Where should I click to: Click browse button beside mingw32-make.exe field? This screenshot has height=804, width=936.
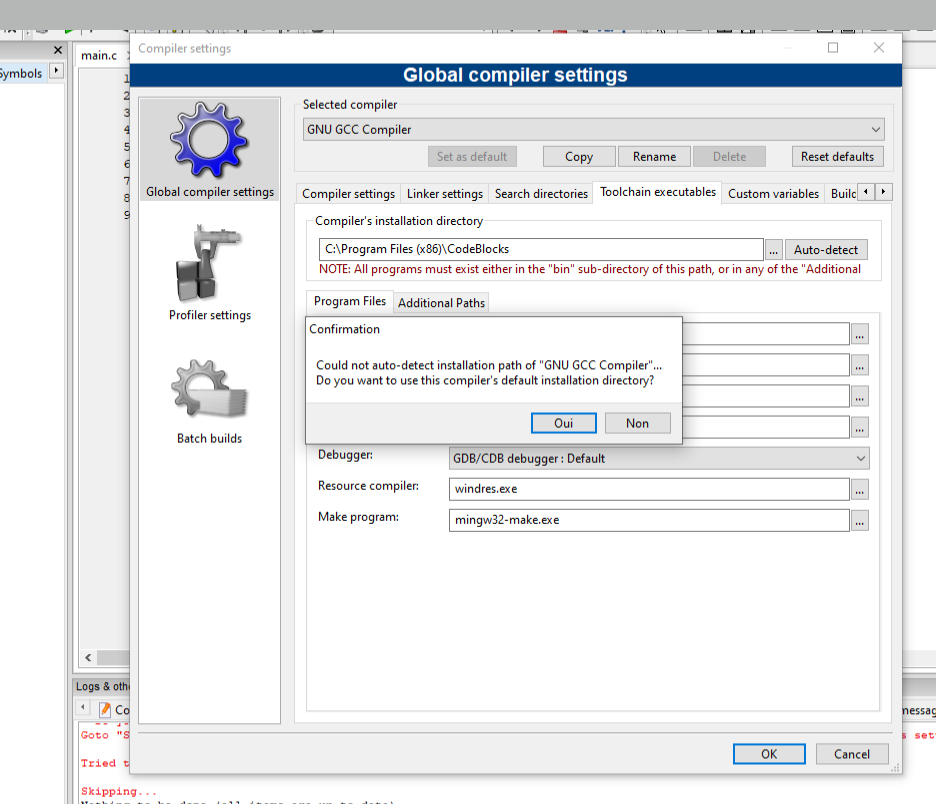click(860, 521)
